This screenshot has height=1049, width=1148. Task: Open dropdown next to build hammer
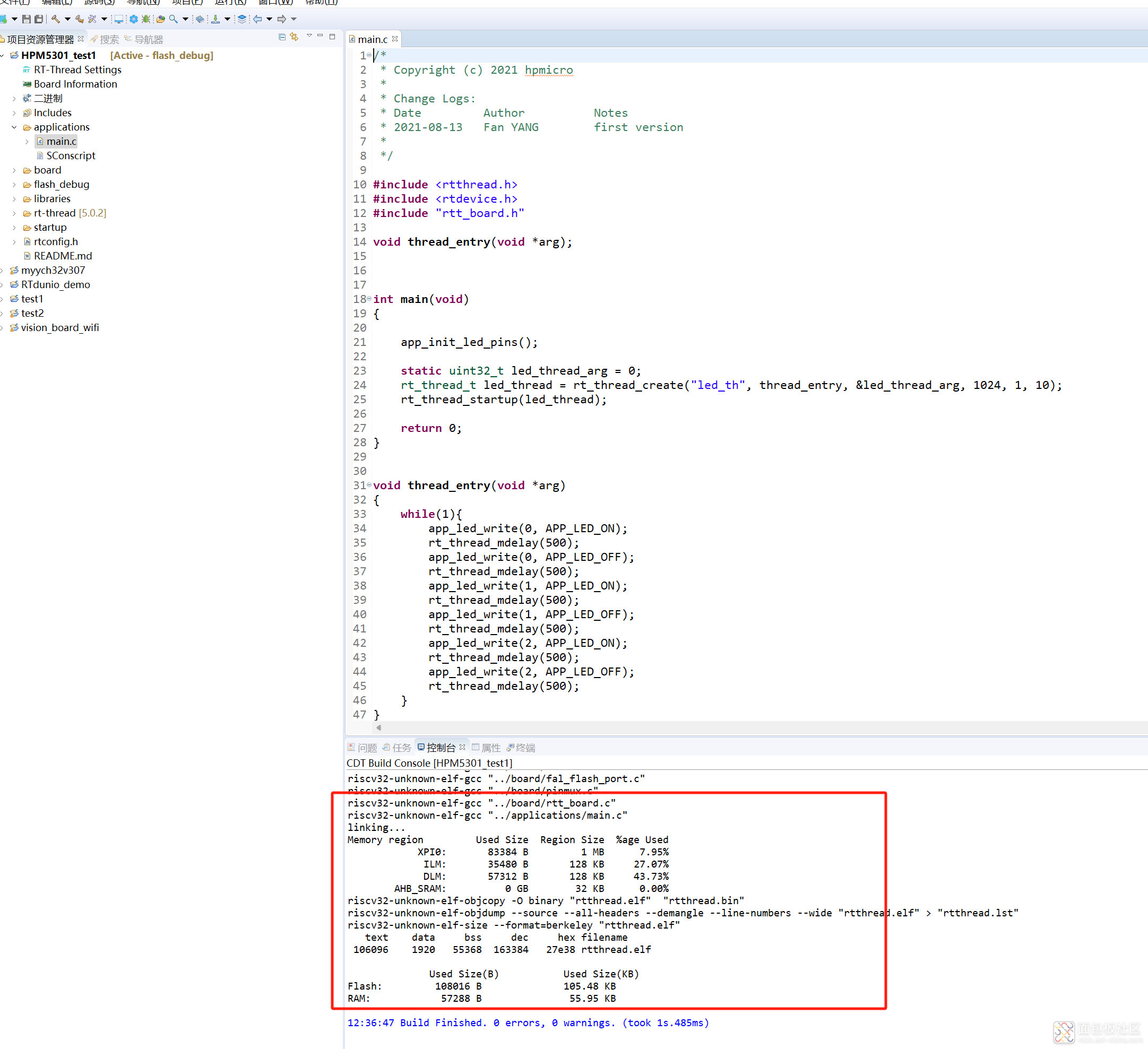pos(68,19)
